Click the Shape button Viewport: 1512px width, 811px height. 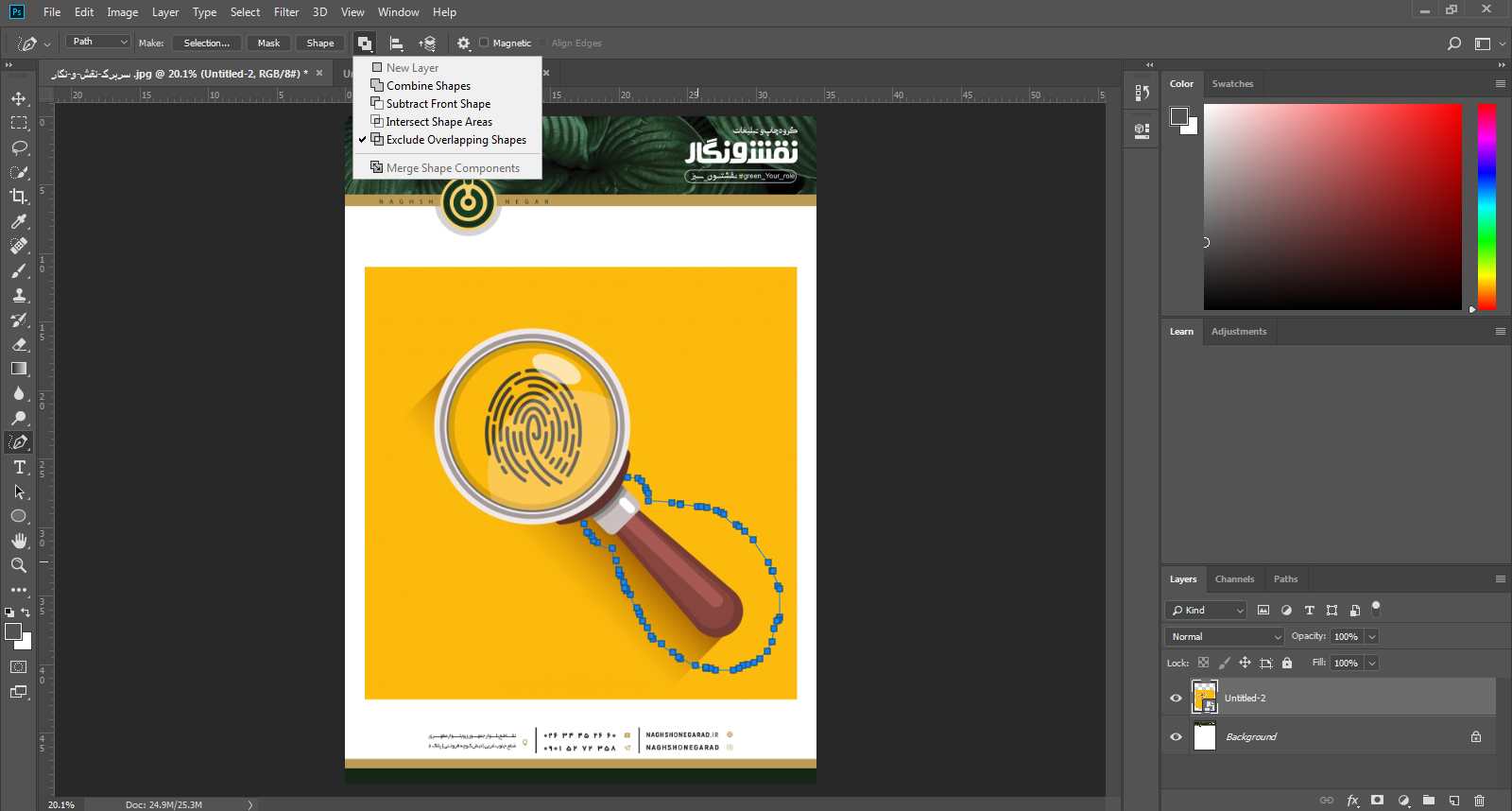pos(320,43)
